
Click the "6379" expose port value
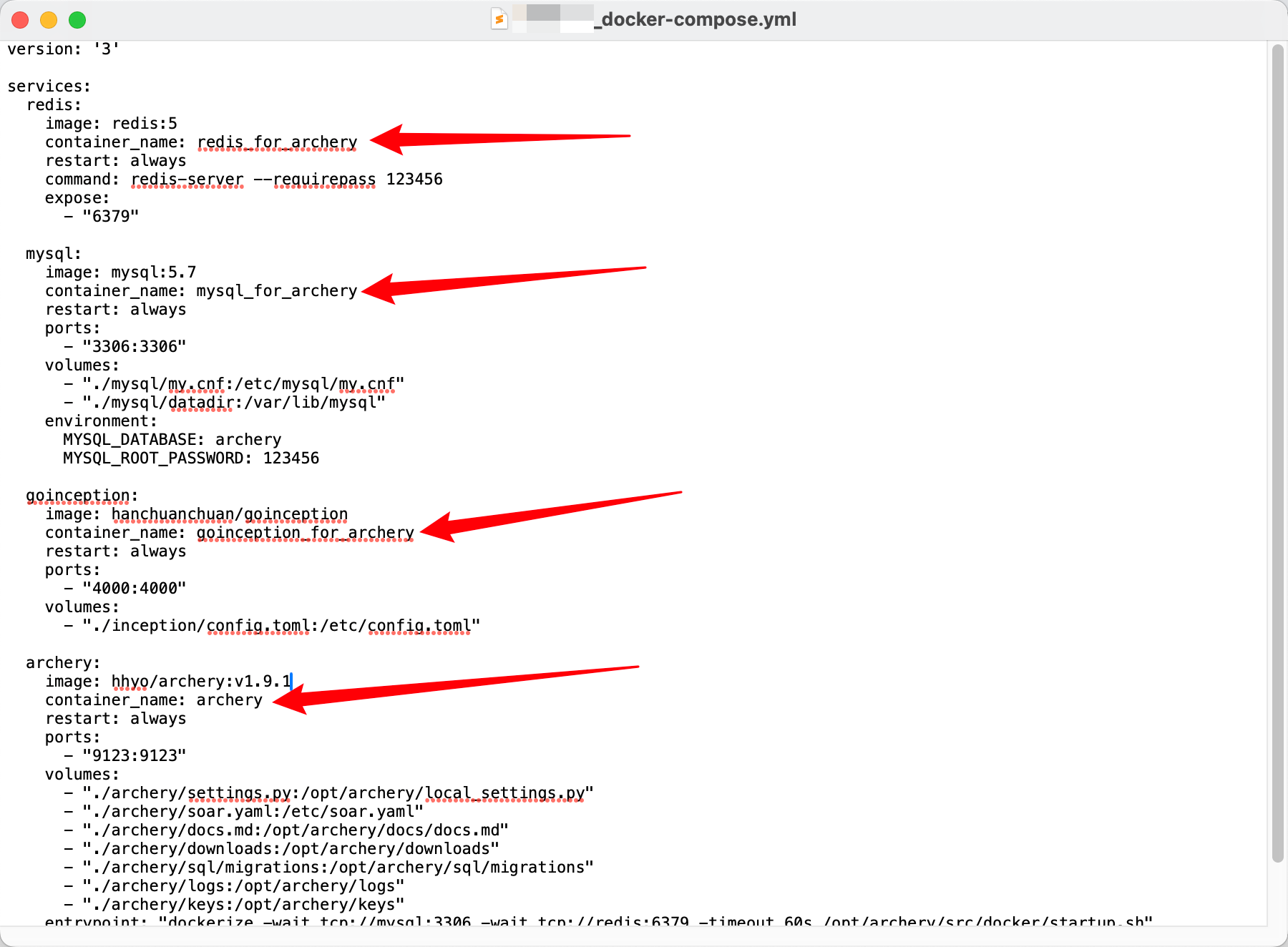click(x=110, y=217)
